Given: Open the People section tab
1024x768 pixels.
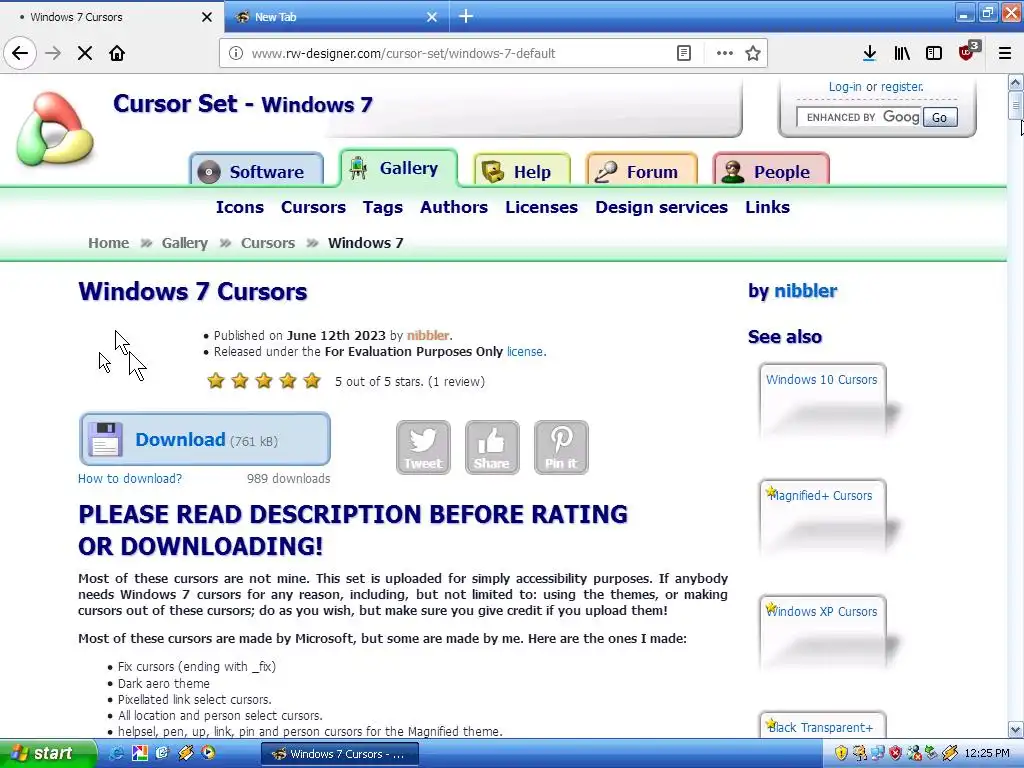Looking at the screenshot, I should [x=771, y=171].
